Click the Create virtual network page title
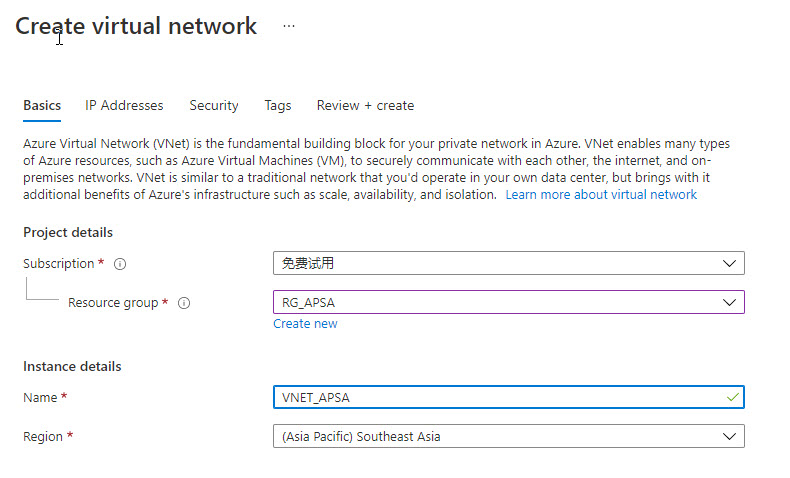This screenshot has width=790, height=478. 136,26
